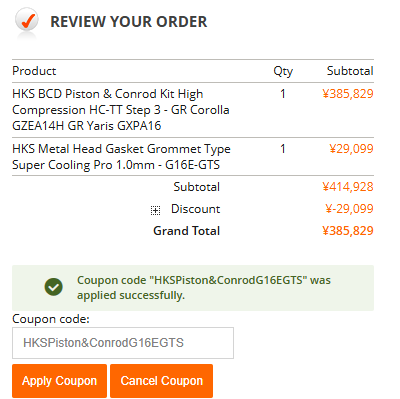The height and width of the screenshot is (399, 400).
Task: Click the Review Your Order heading
Action: pos(129,22)
